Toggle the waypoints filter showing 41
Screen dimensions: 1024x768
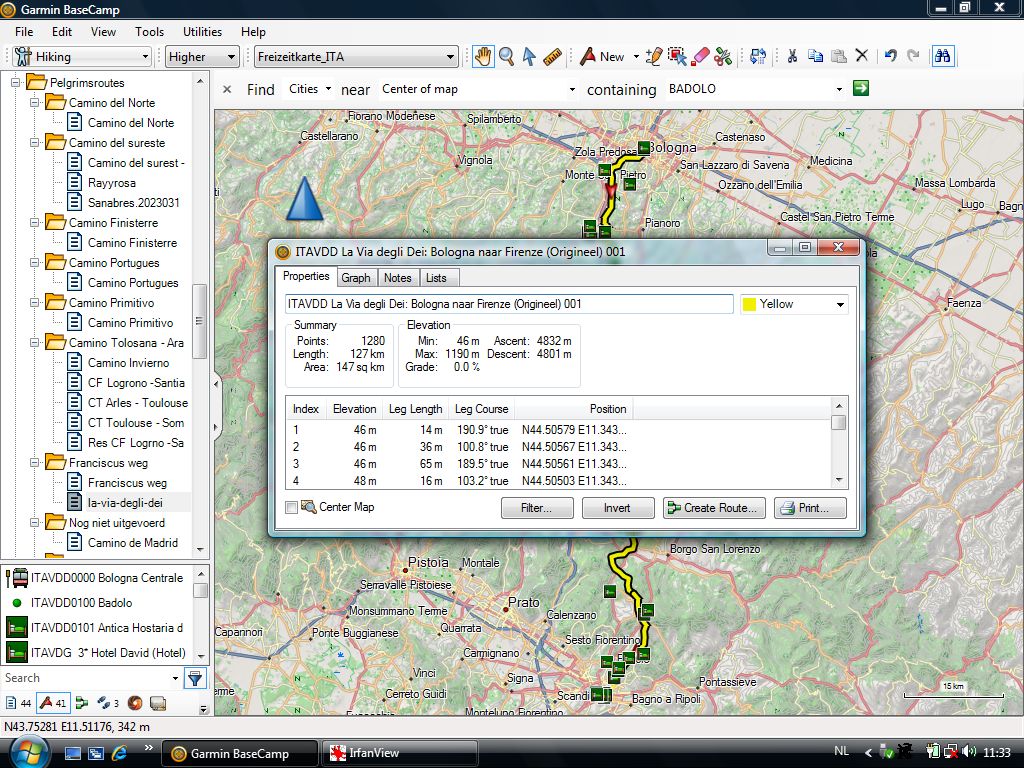click(x=52, y=703)
